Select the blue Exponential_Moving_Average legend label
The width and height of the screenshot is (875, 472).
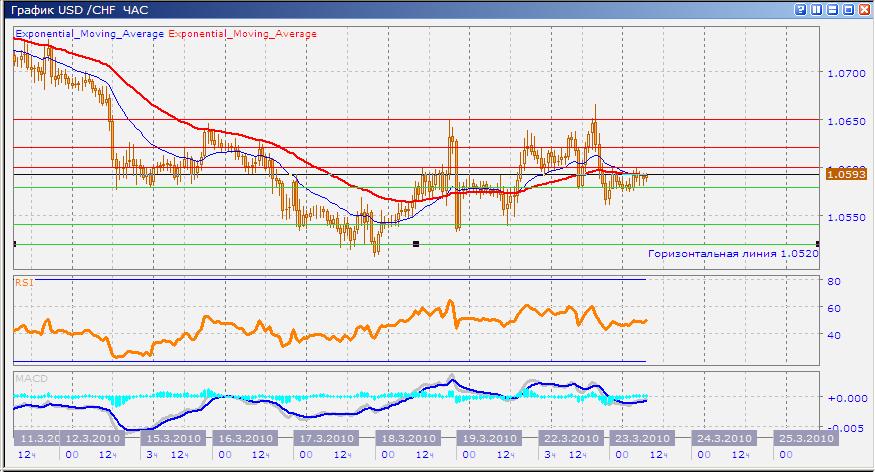pos(88,34)
